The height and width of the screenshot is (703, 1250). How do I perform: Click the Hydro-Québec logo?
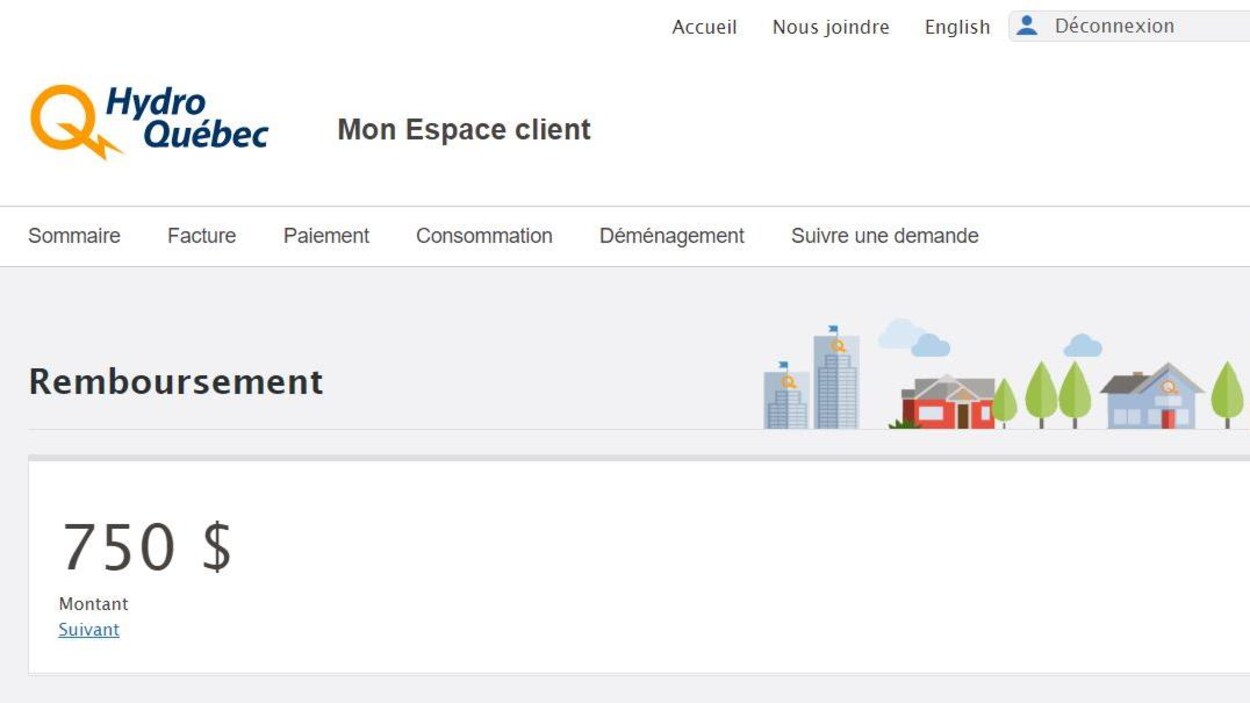(149, 122)
